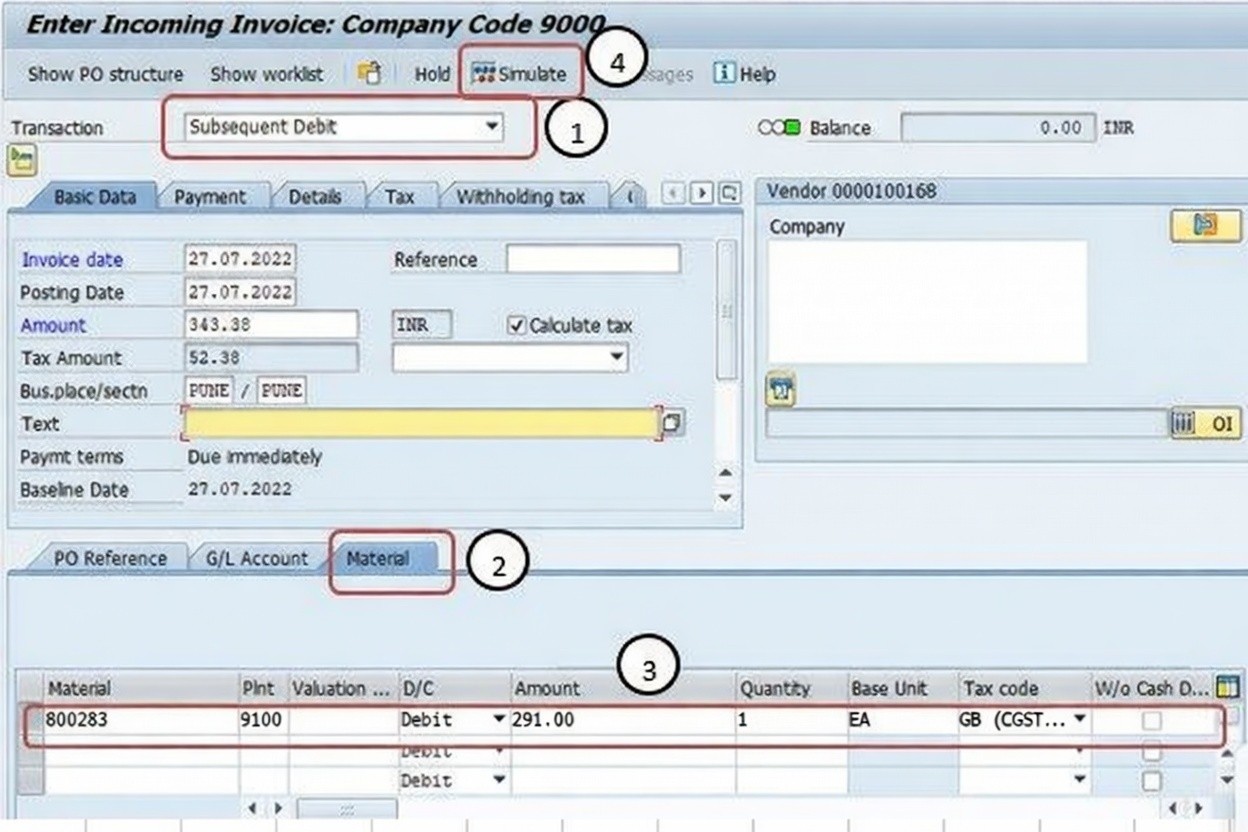1248x832 pixels.
Task: Switch to the Payment tab
Action: coord(210,197)
